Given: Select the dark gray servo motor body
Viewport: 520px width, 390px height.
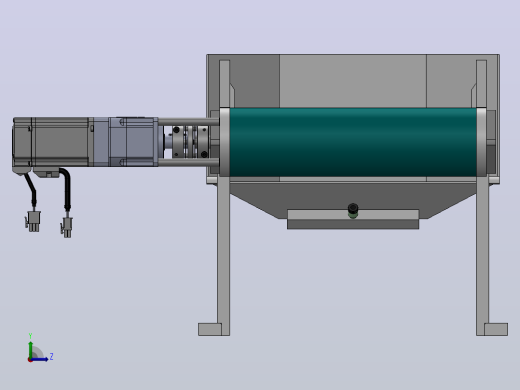Looking at the screenshot, I should [52, 141].
